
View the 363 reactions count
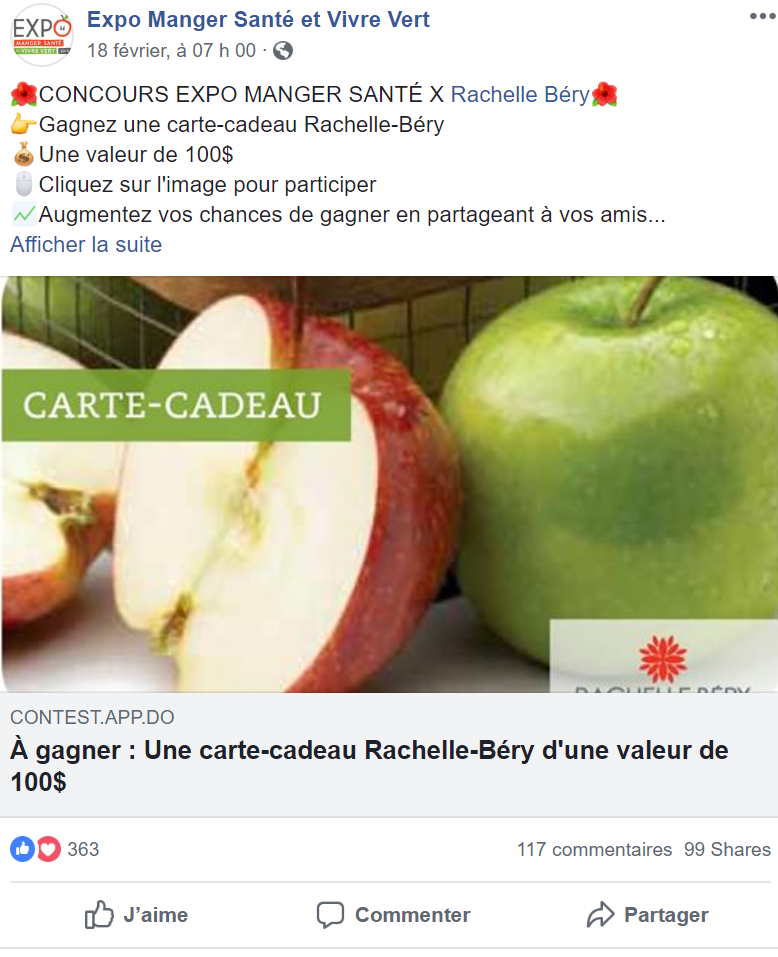pyautogui.click(x=83, y=850)
